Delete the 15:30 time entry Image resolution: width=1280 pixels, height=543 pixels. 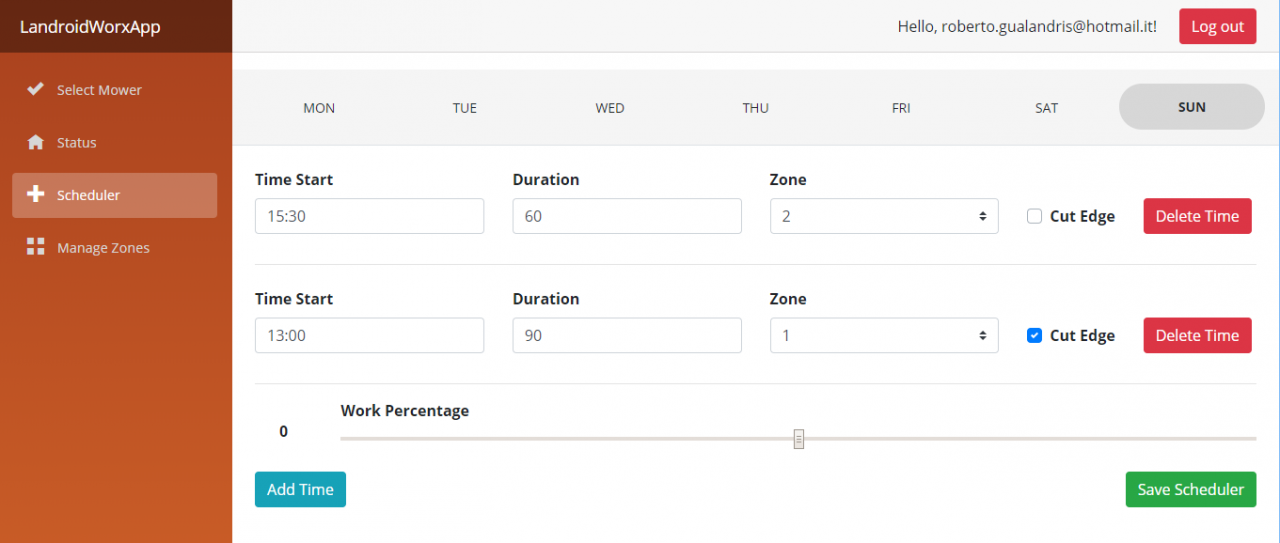(1197, 216)
